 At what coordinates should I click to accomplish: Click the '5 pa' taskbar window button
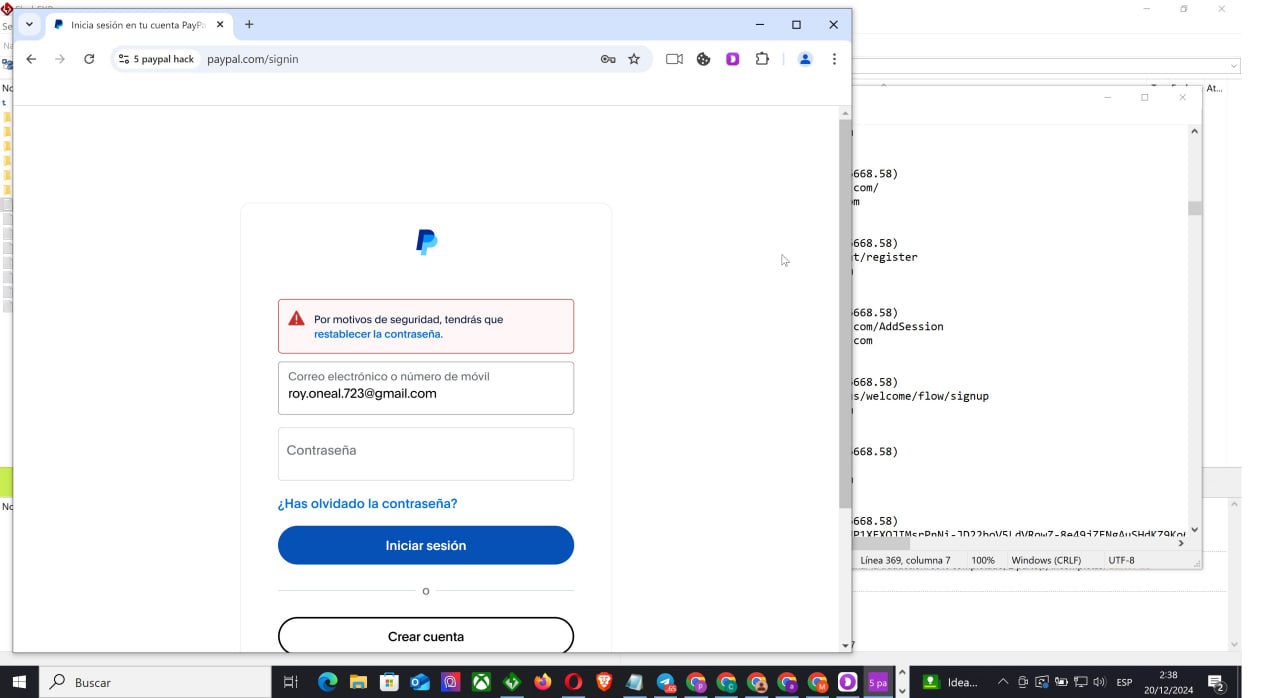point(877,682)
